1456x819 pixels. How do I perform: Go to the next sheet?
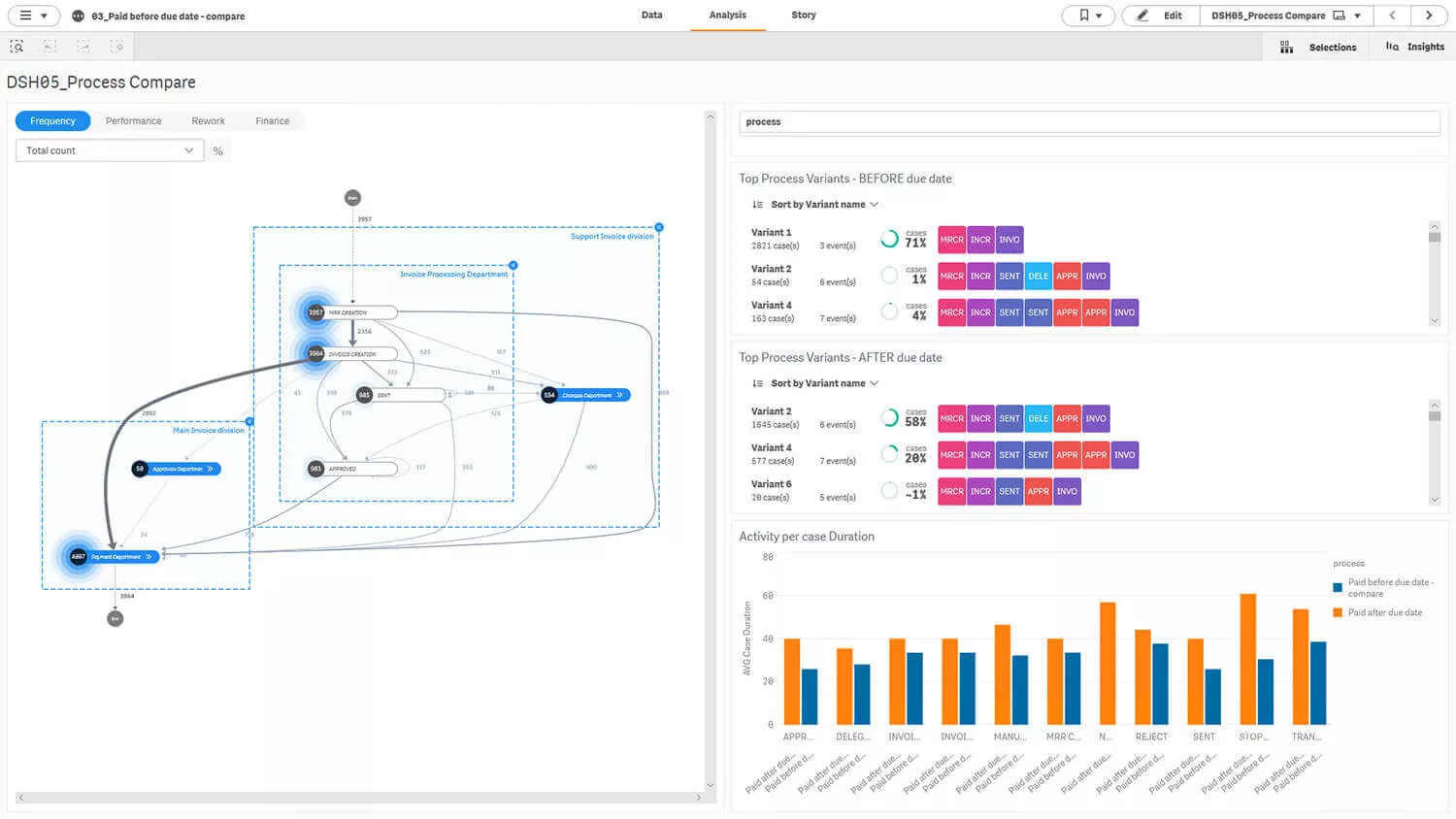[x=1429, y=16]
